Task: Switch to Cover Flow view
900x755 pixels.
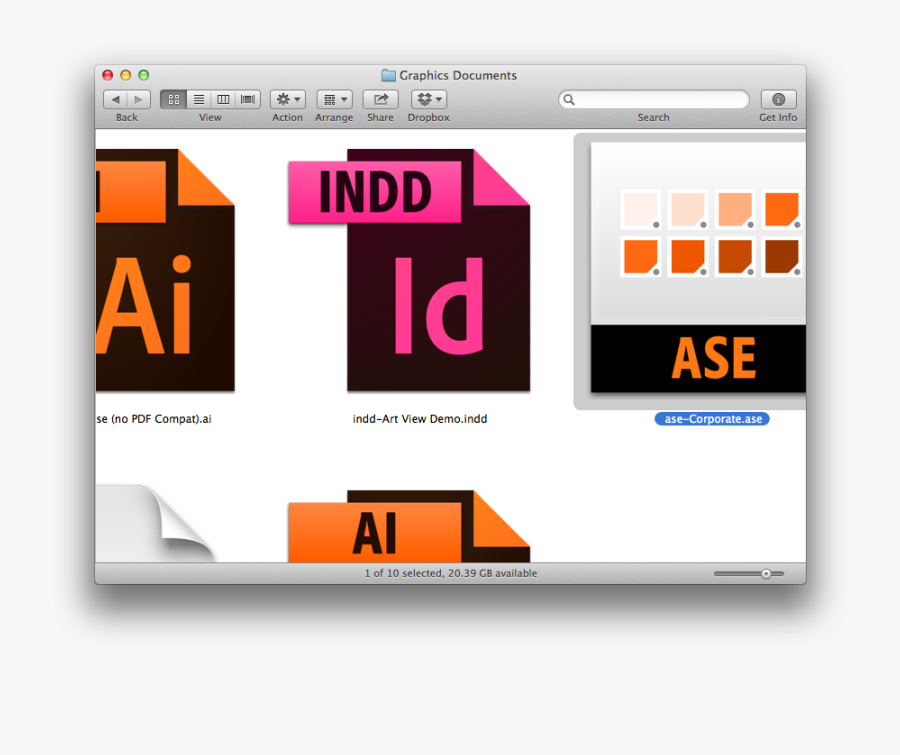Action: pos(246,98)
